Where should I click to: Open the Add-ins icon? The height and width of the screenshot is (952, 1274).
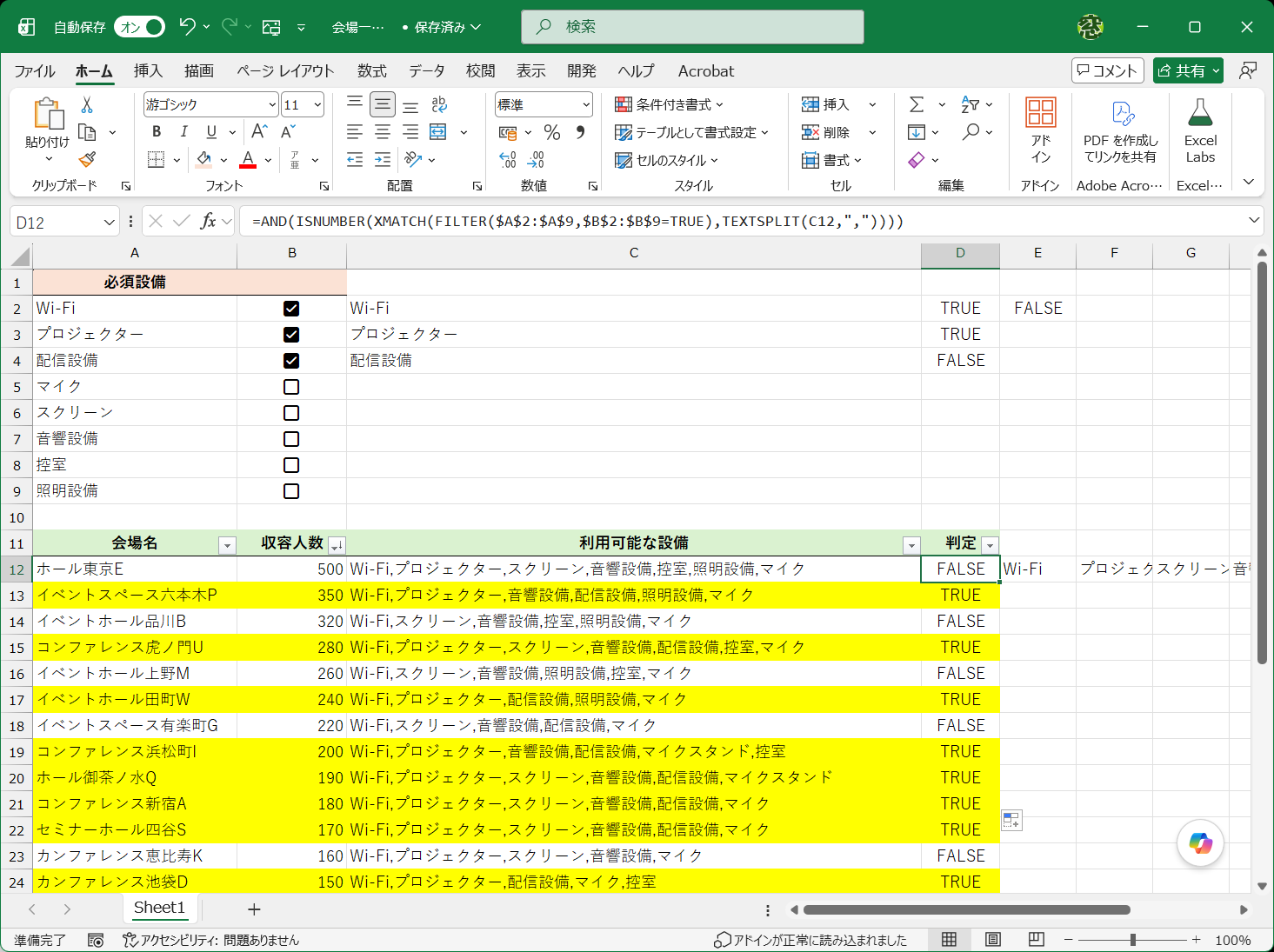point(1041,130)
